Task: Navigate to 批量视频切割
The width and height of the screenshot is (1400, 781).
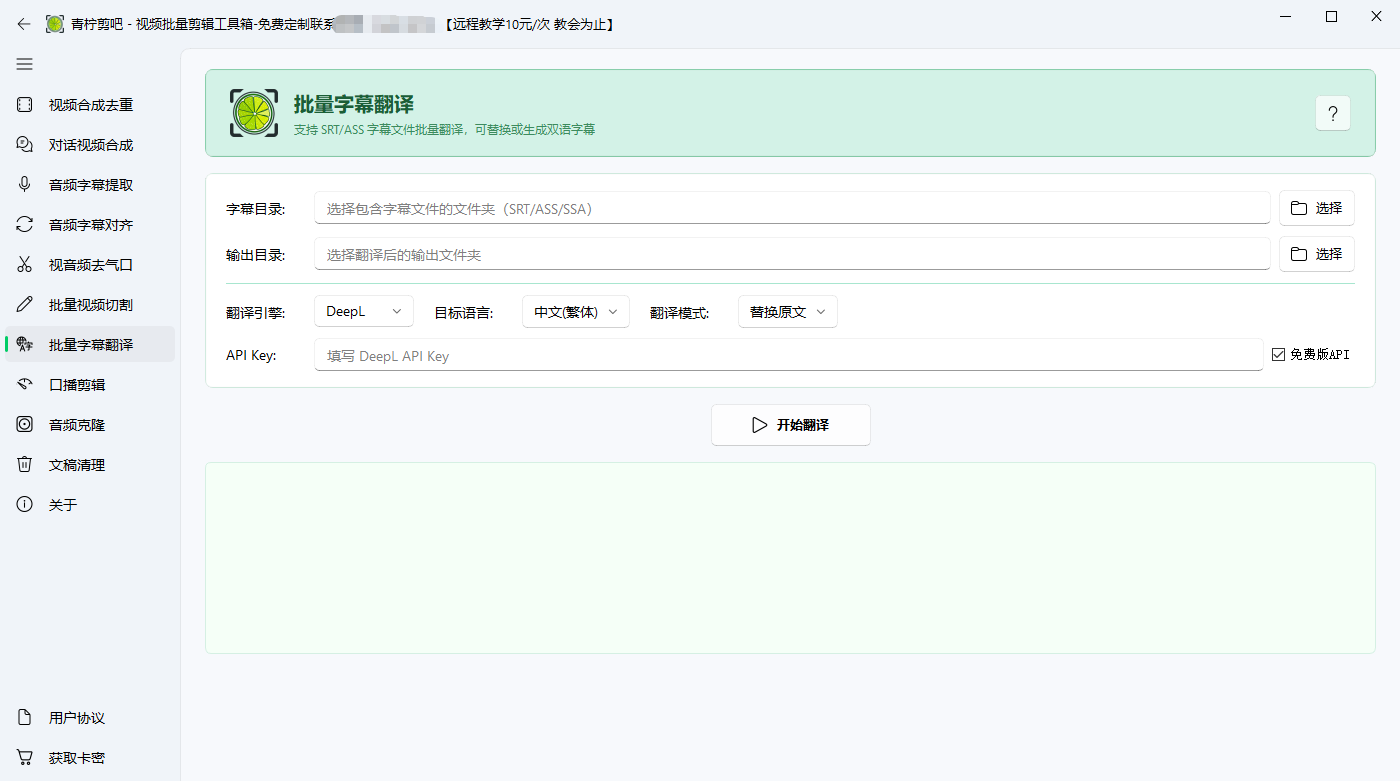Action: click(x=90, y=304)
